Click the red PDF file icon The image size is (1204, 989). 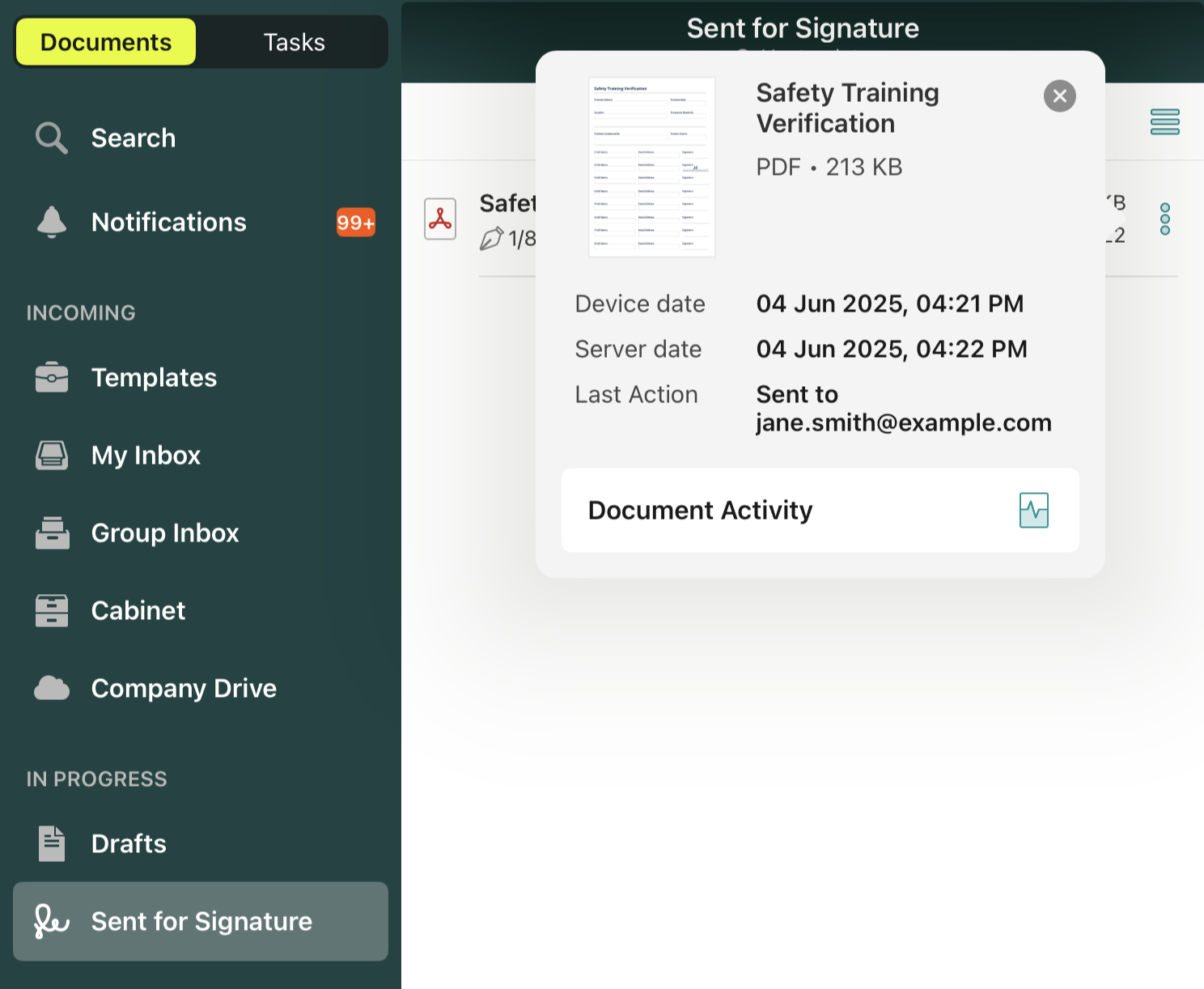pos(440,219)
